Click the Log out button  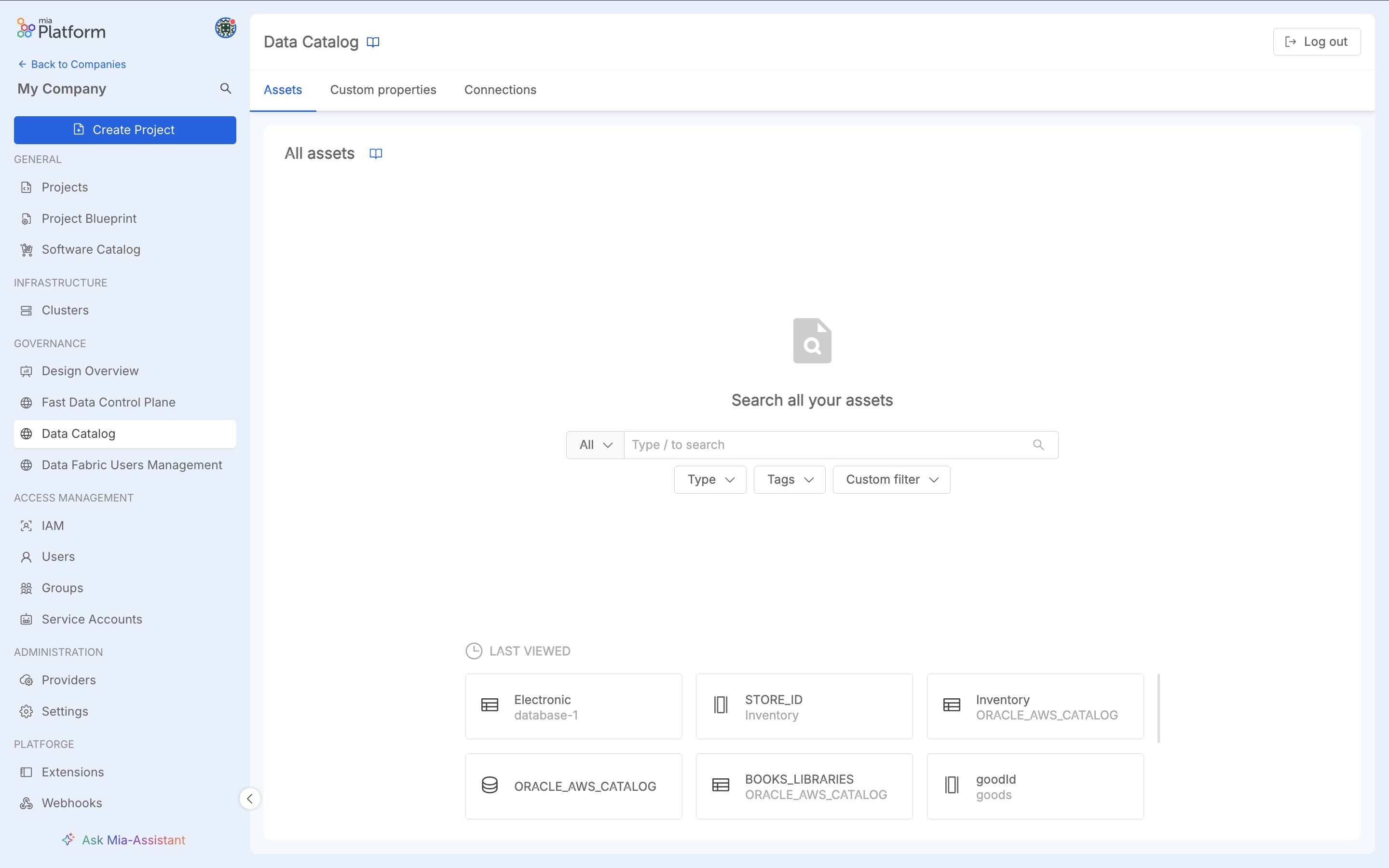[1316, 41]
